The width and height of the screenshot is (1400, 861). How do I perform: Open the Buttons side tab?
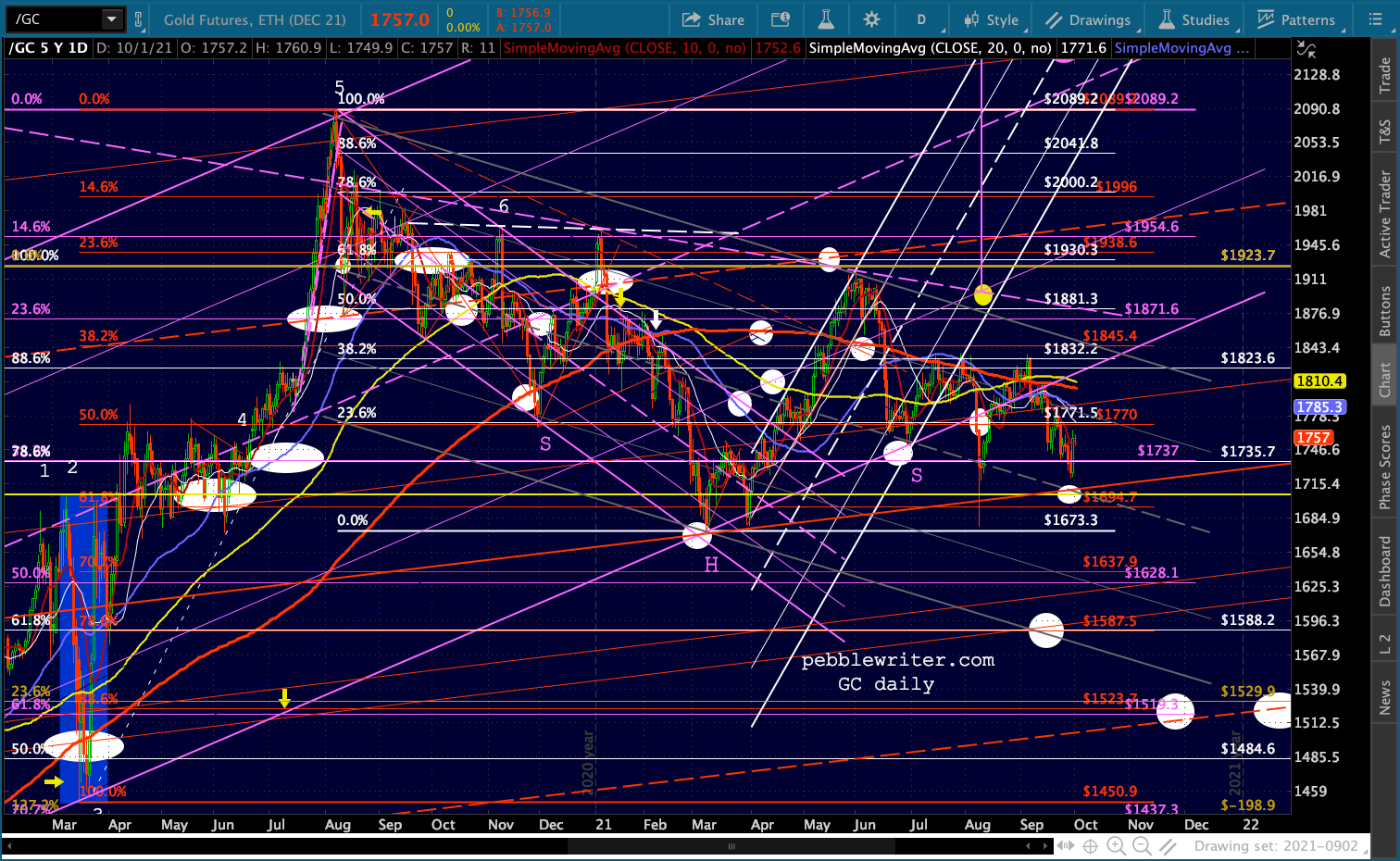click(1385, 310)
